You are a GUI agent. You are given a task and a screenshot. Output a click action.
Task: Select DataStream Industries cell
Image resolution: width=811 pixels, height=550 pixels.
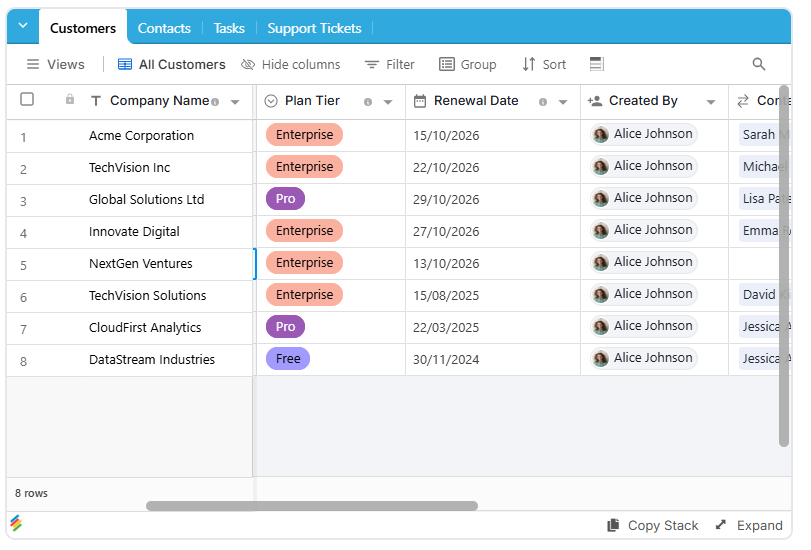pyautogui.click(x=152, y=360)
